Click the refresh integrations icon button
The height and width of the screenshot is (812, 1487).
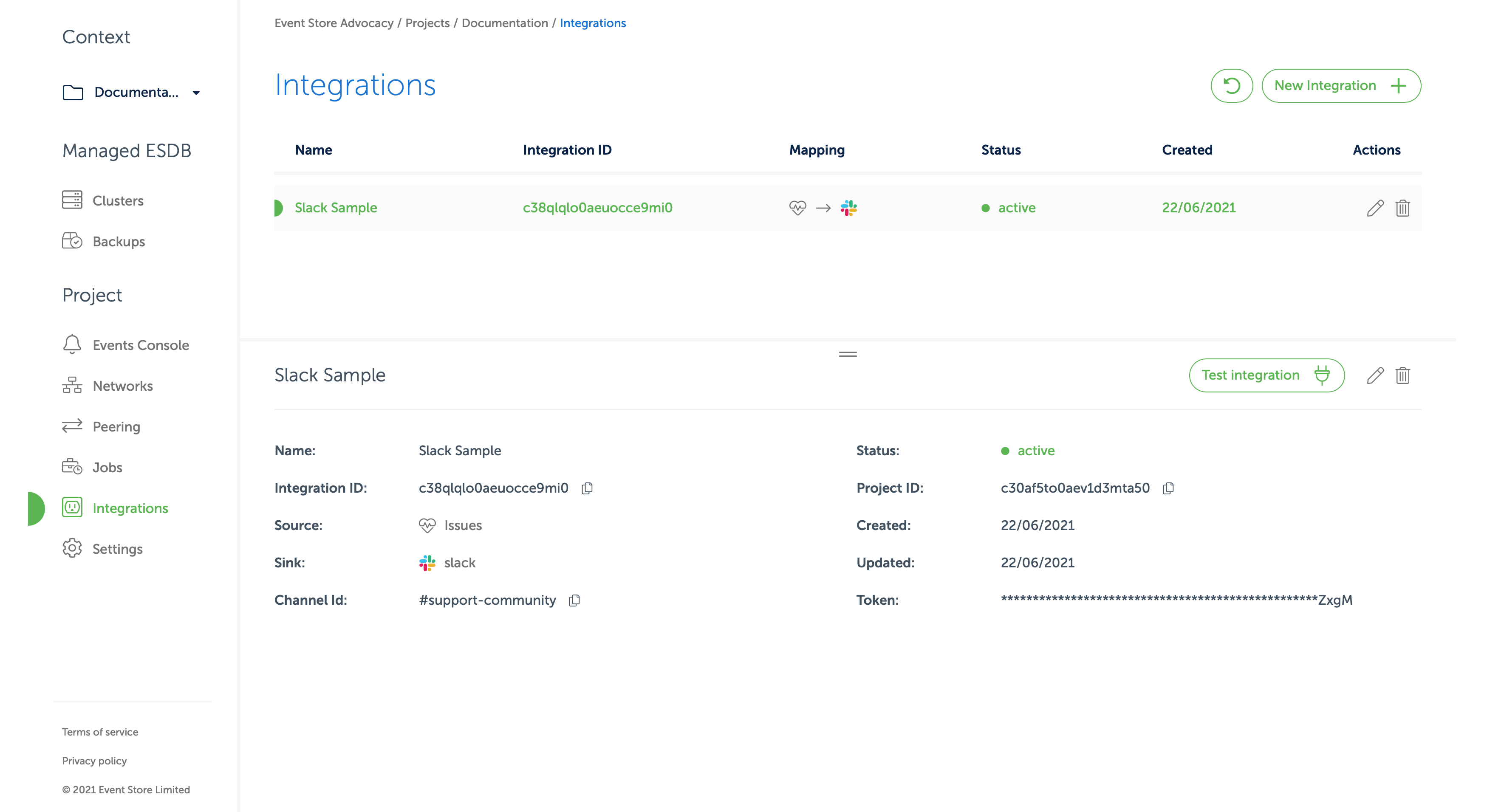point(1231,86)
